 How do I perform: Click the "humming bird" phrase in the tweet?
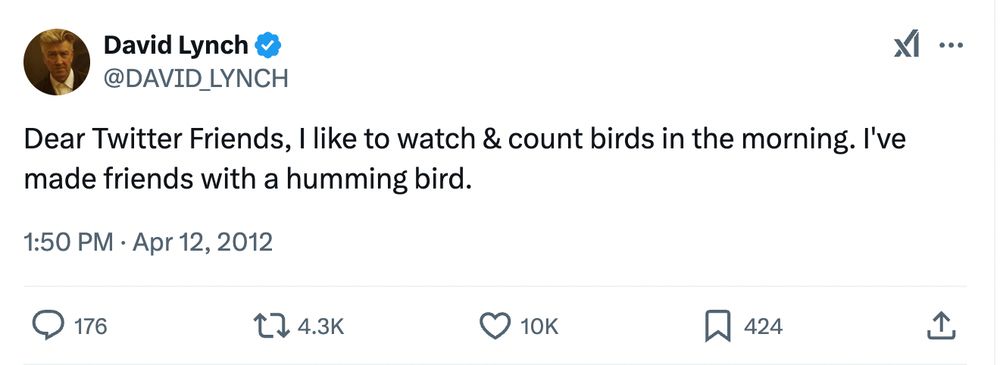point(378,180)
